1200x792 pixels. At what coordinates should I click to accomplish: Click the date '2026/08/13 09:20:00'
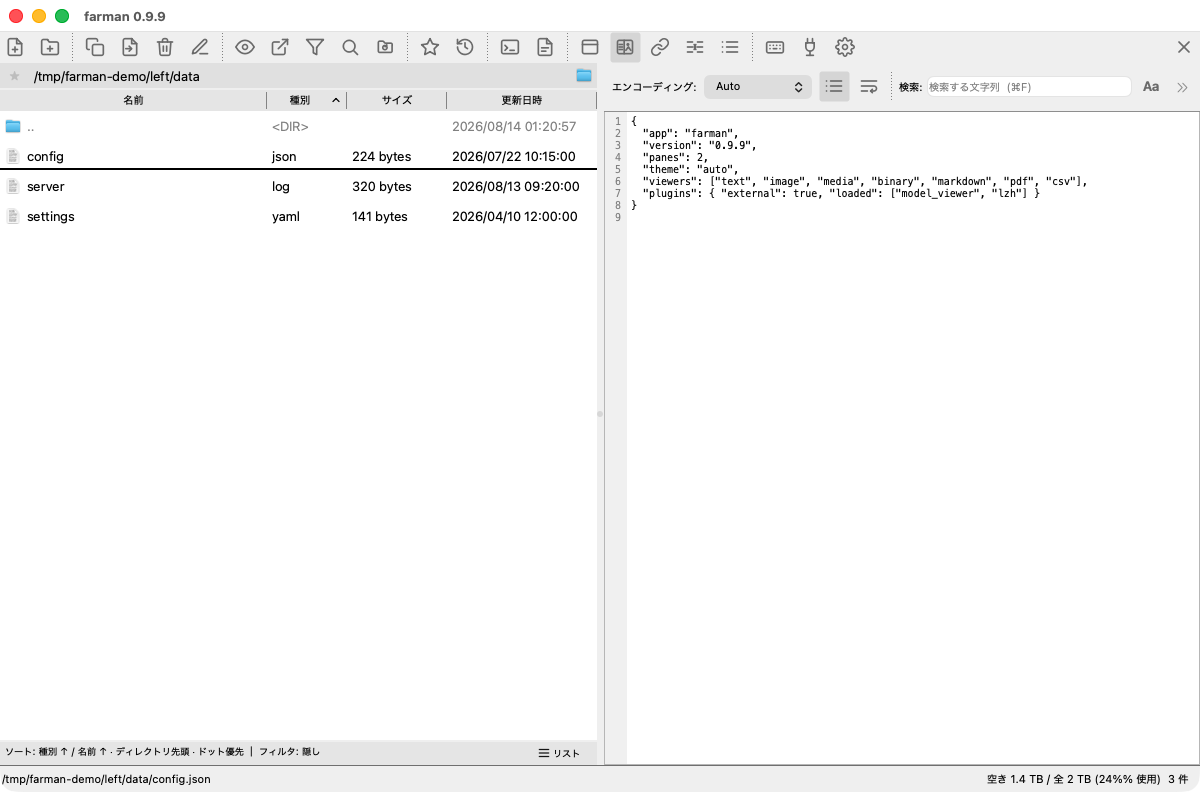coord(514,187)
